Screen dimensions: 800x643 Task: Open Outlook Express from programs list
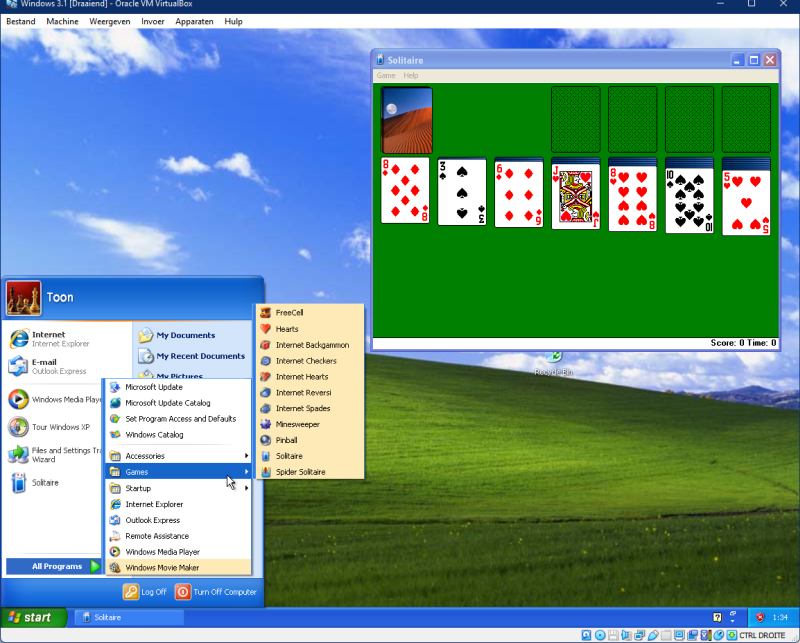[178, 520]
